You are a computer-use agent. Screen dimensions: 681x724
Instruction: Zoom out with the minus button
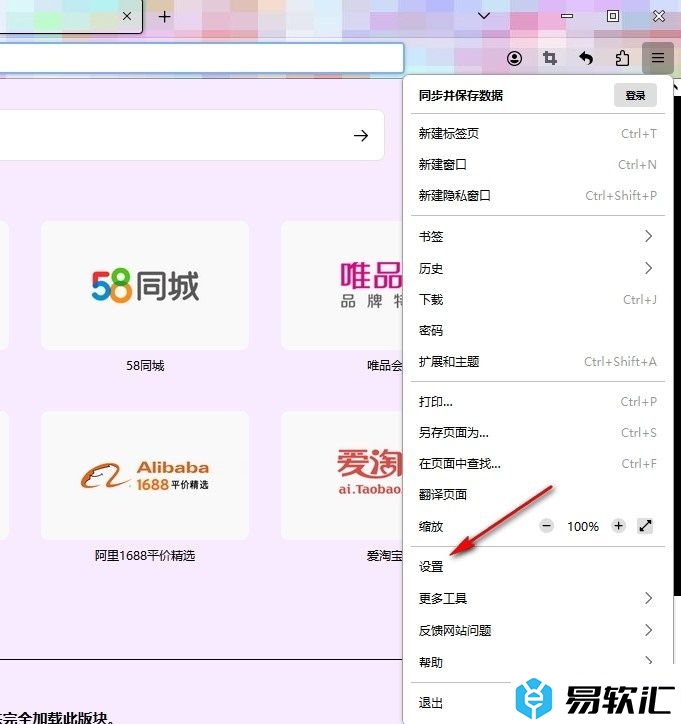coord(546,525)
